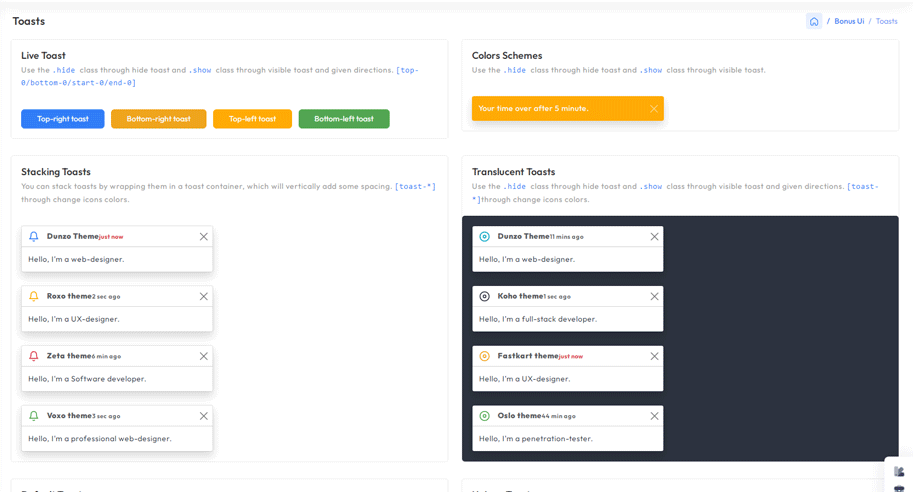Close the translucent Koho theme toast
Image resolution: width=913 pixels, height=492 pixels.
tap(655, 297)
